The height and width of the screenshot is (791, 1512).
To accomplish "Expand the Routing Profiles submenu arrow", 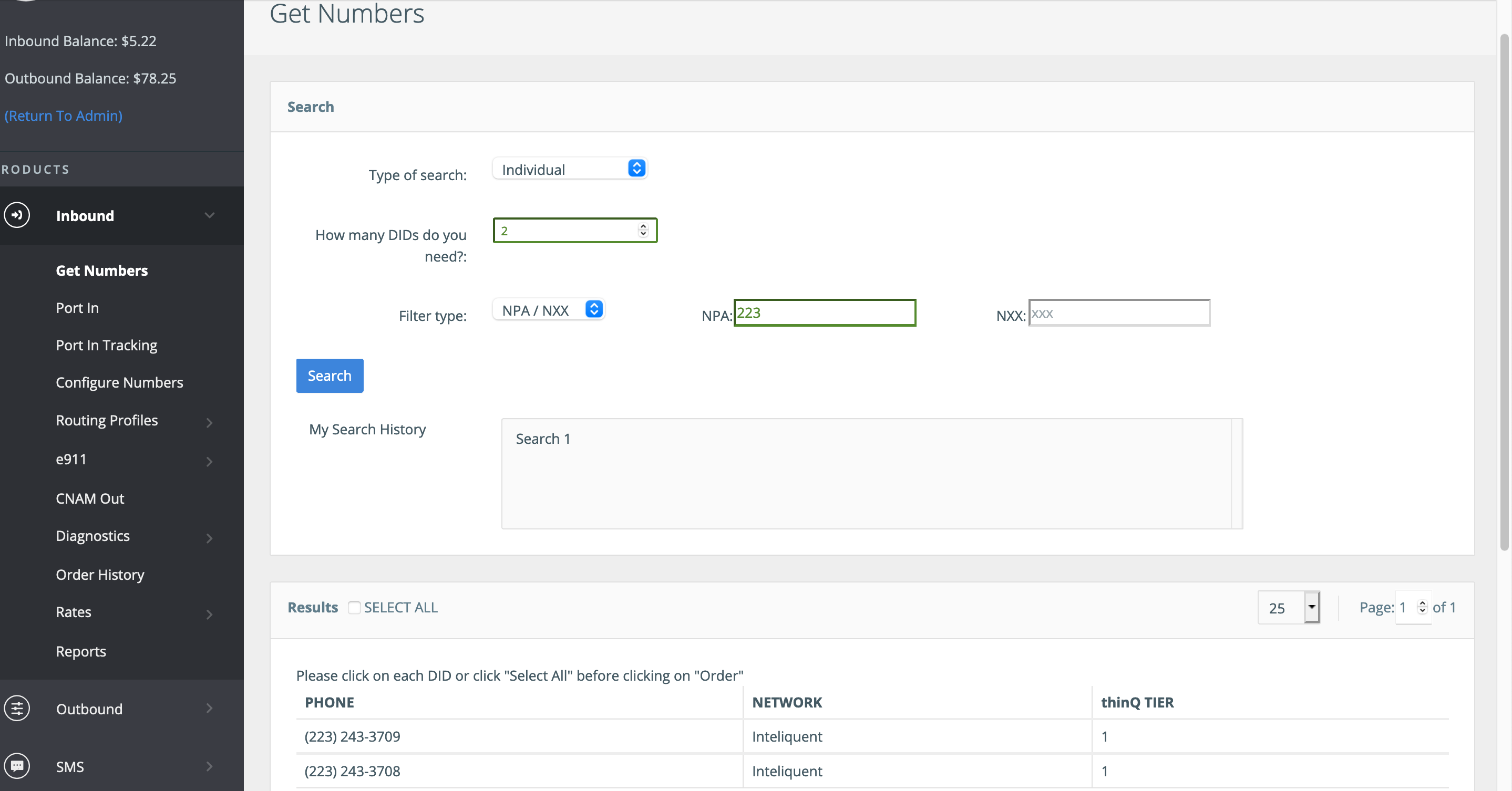I will (210, 422).
